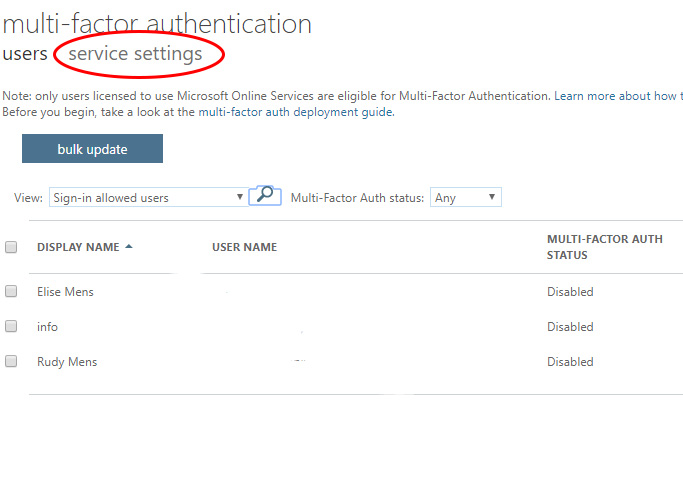Open the Sign-in allowed users dropdown
This screenshot has width=683, height=494.
tap(148, 197)
